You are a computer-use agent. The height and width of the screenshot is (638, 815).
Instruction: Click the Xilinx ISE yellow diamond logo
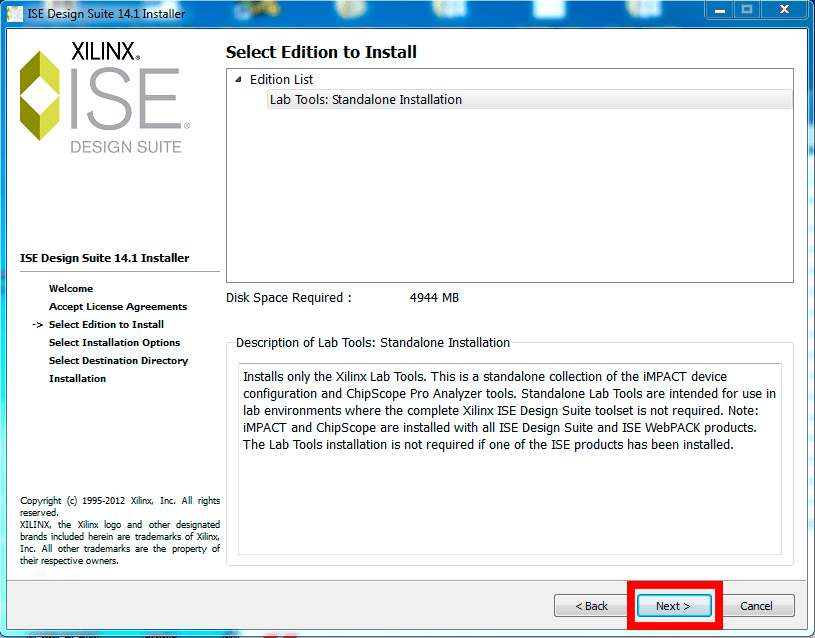(x=42, y=95)
